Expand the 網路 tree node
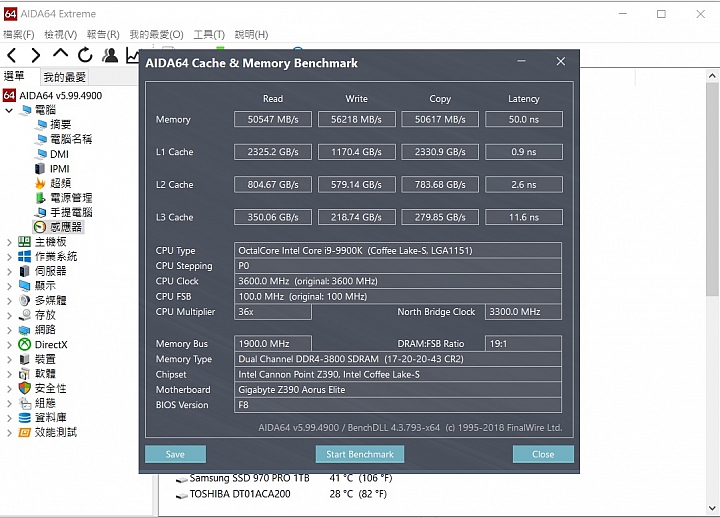 pyautogui.click(x=9, y=330)
